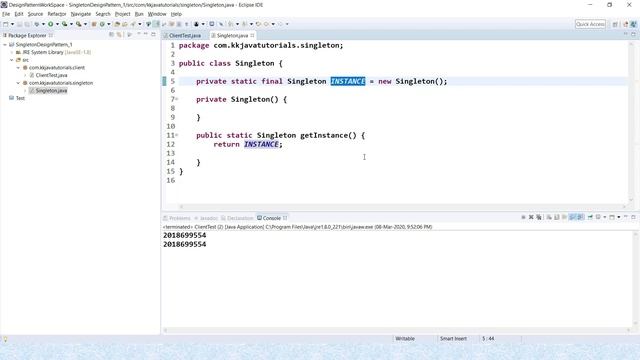This screenshot has height=360, width=640.
Task: Open the Project menu
Action: pyautogui.click(x=122, y=14)
